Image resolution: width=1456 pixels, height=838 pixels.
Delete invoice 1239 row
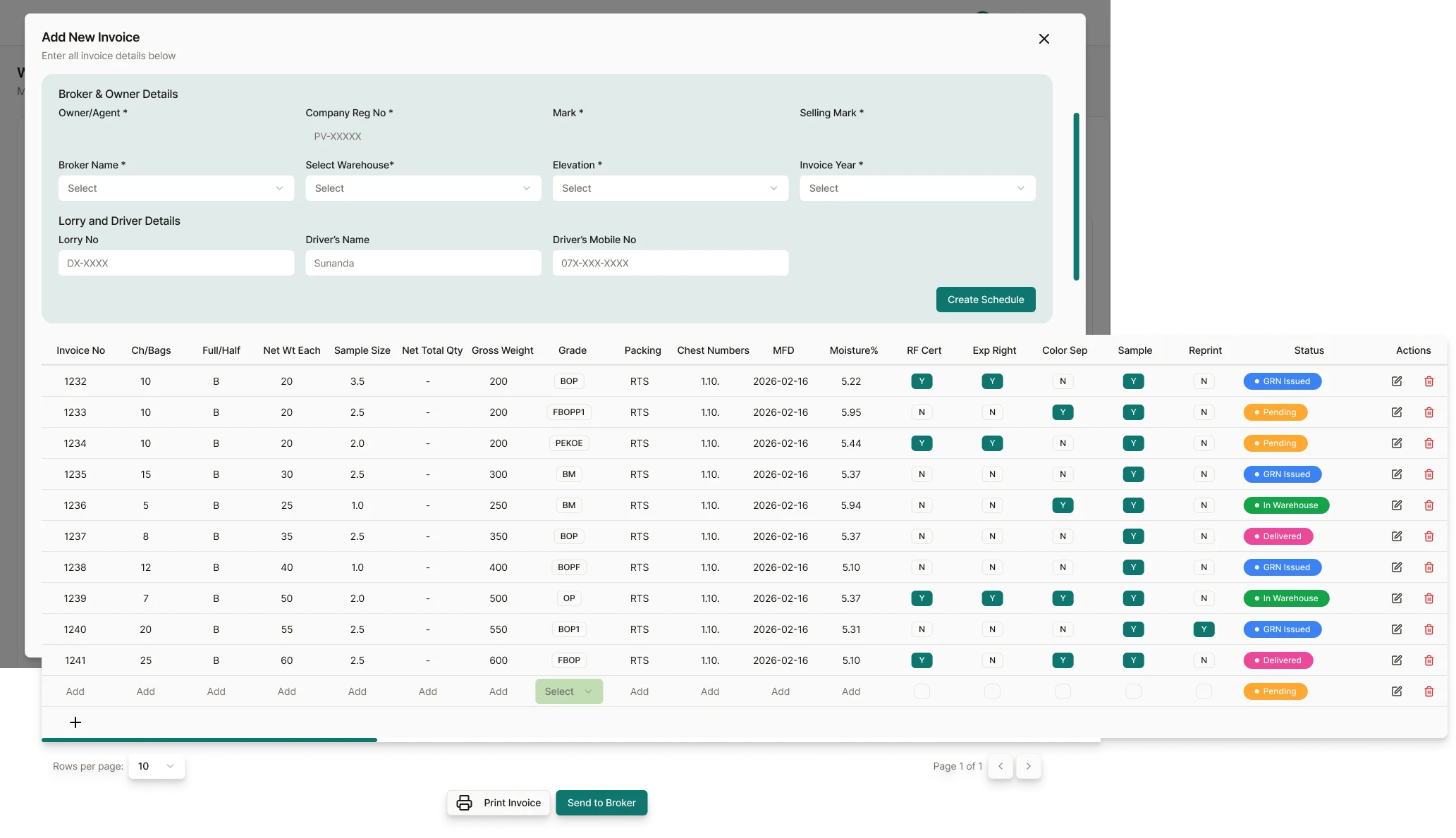1429,598
